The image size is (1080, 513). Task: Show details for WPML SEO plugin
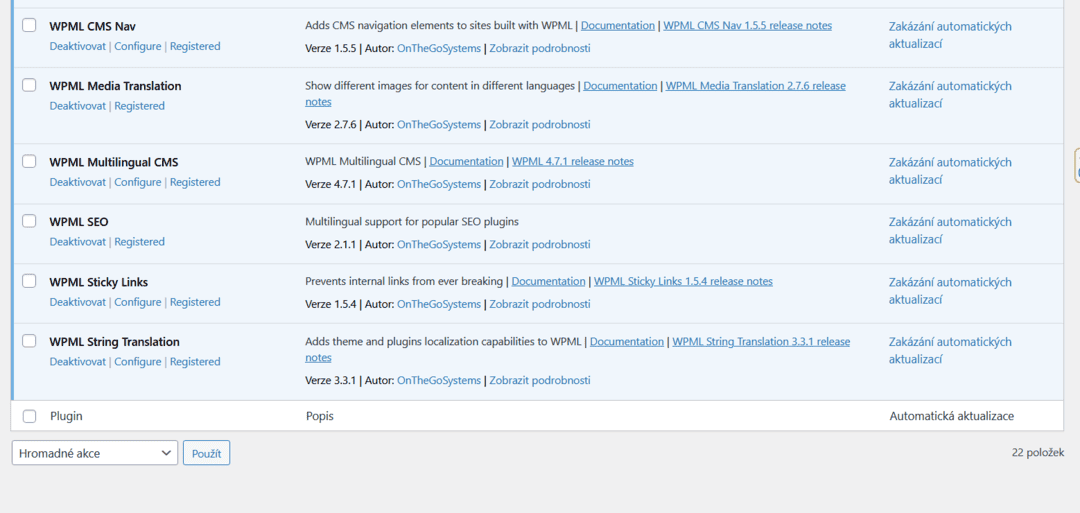pos(539,244)
